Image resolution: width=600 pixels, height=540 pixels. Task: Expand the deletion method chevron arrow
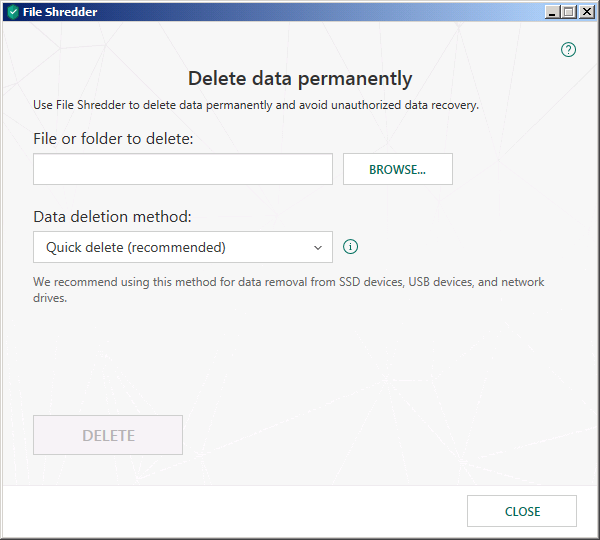point(318,247)
